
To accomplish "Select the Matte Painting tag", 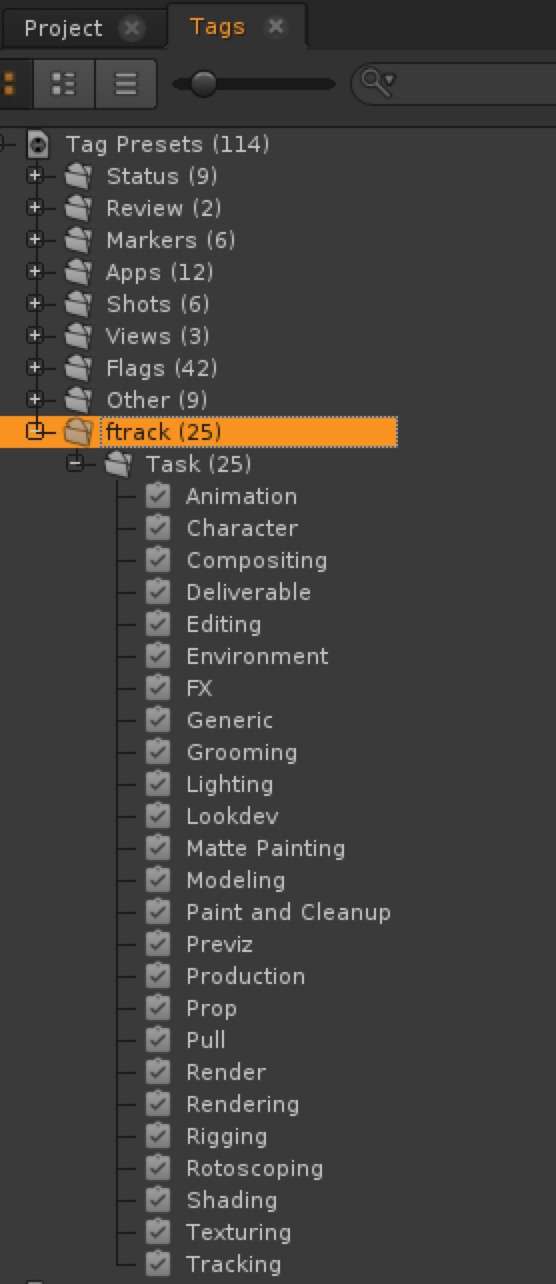I will point(266,848).
